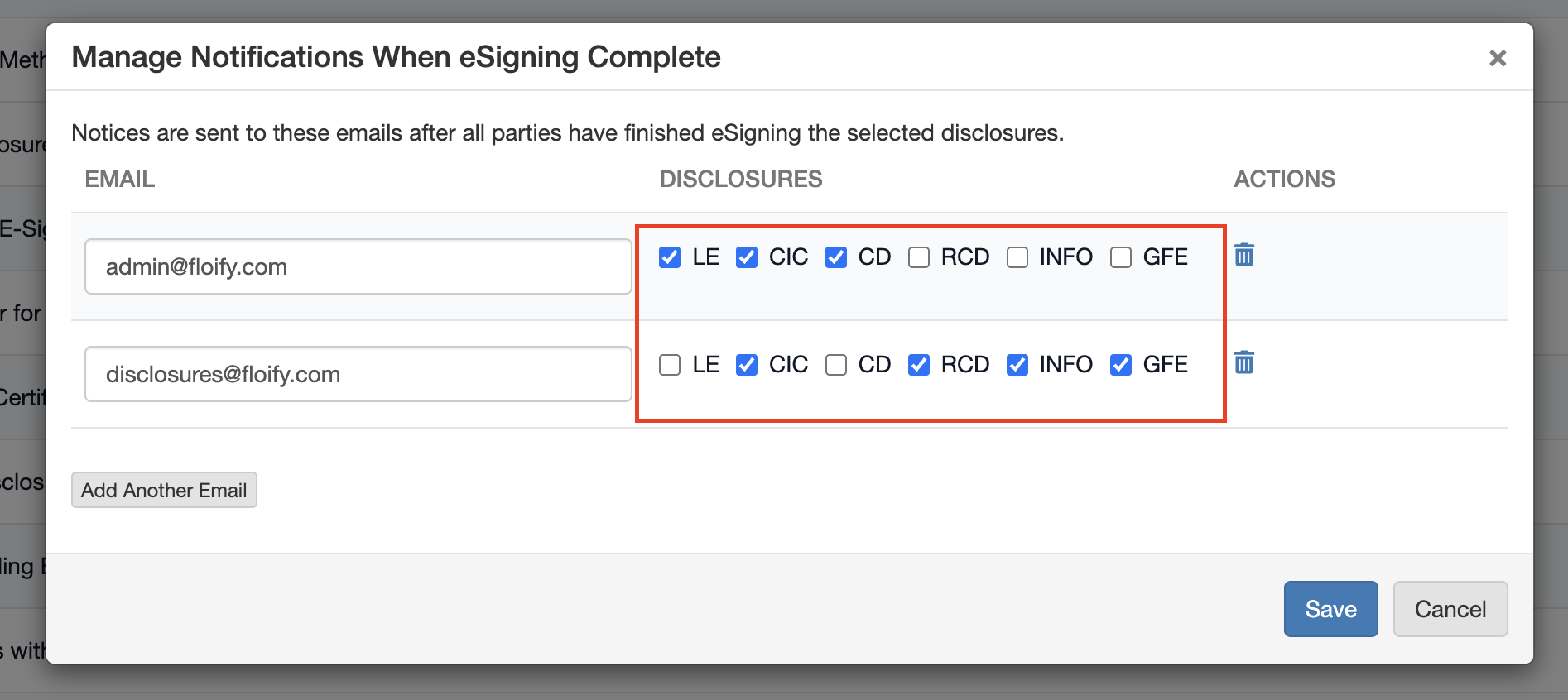Enable LE for disclosures@floify.com
This screenshot has width=1568, height=700.
click(670, 365)
